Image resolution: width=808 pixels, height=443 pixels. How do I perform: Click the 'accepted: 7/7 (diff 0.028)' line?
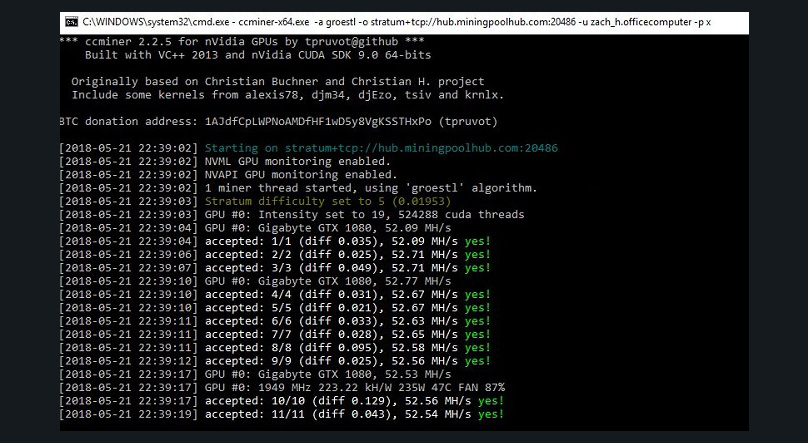[x=275, y=335]
